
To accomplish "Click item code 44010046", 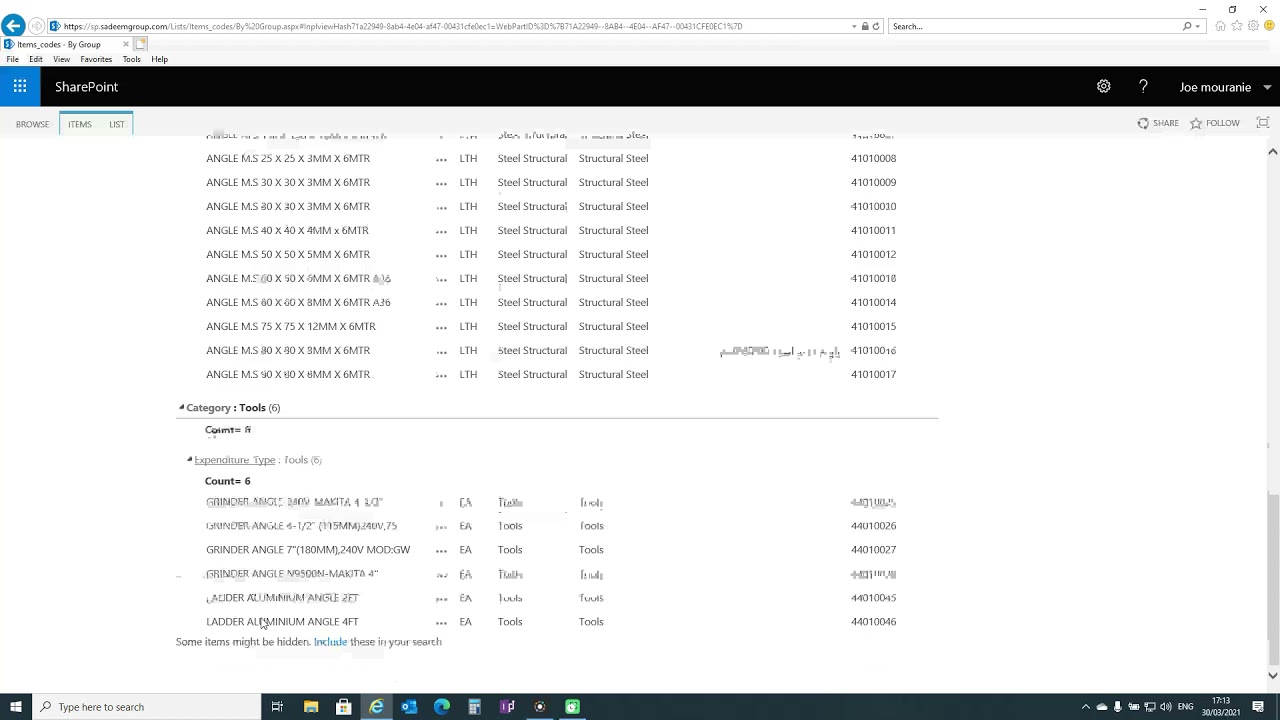I will click(873, 622).
